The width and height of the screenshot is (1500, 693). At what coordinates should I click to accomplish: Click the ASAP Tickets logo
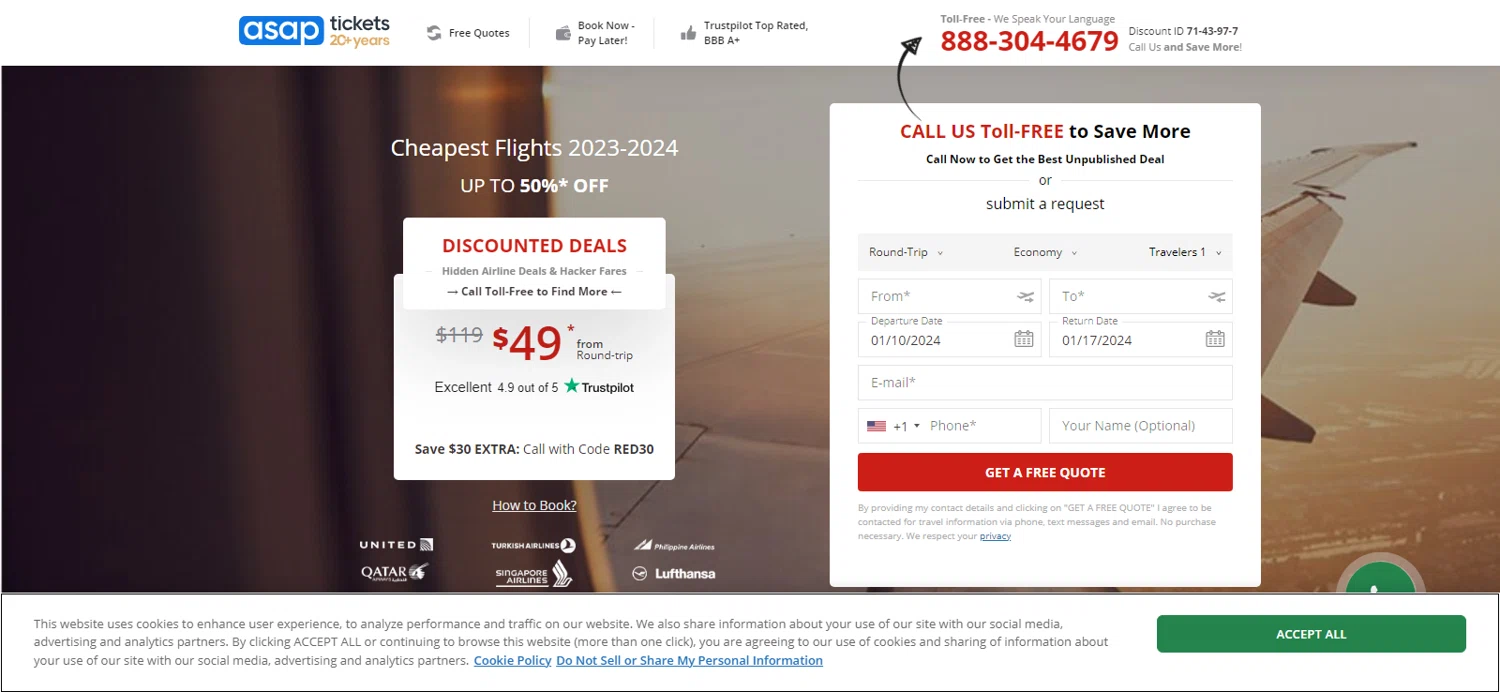click(x=314, y=31)
